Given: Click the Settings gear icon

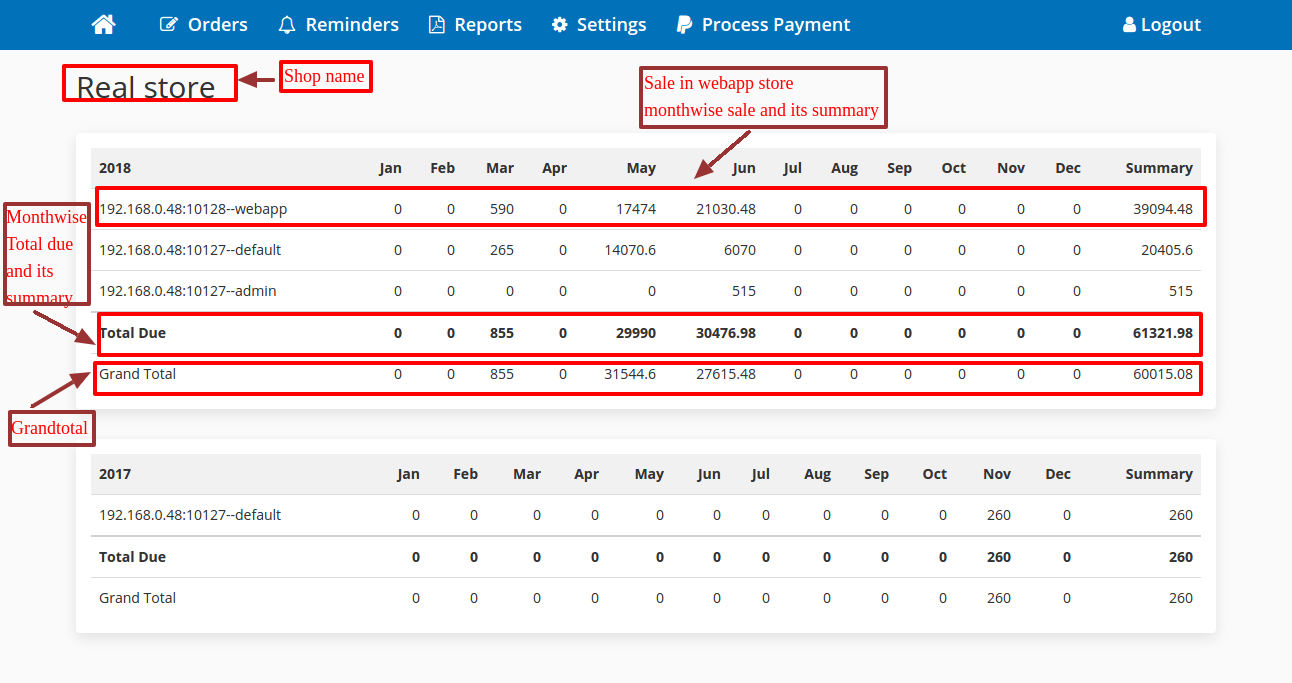Looking at the screenshot, I should [x=560, y=25].
